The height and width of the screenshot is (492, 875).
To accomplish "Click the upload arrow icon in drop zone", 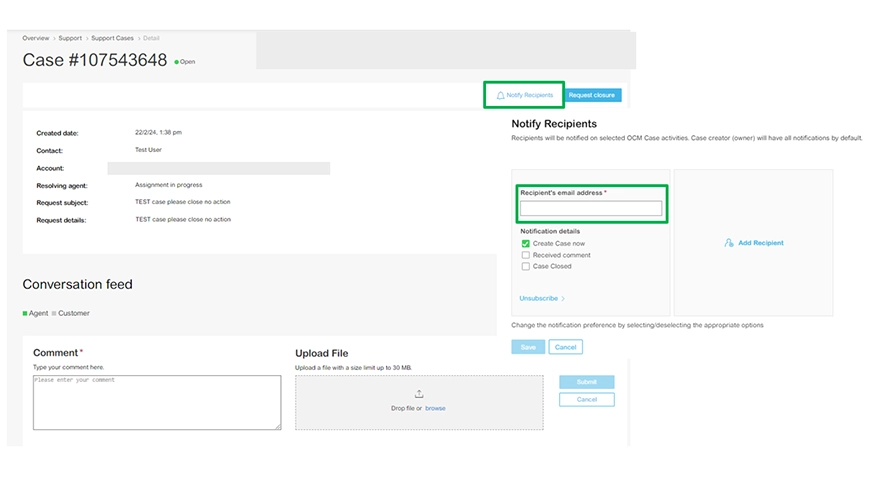I will pyautogui.click(x=419, y=394).
